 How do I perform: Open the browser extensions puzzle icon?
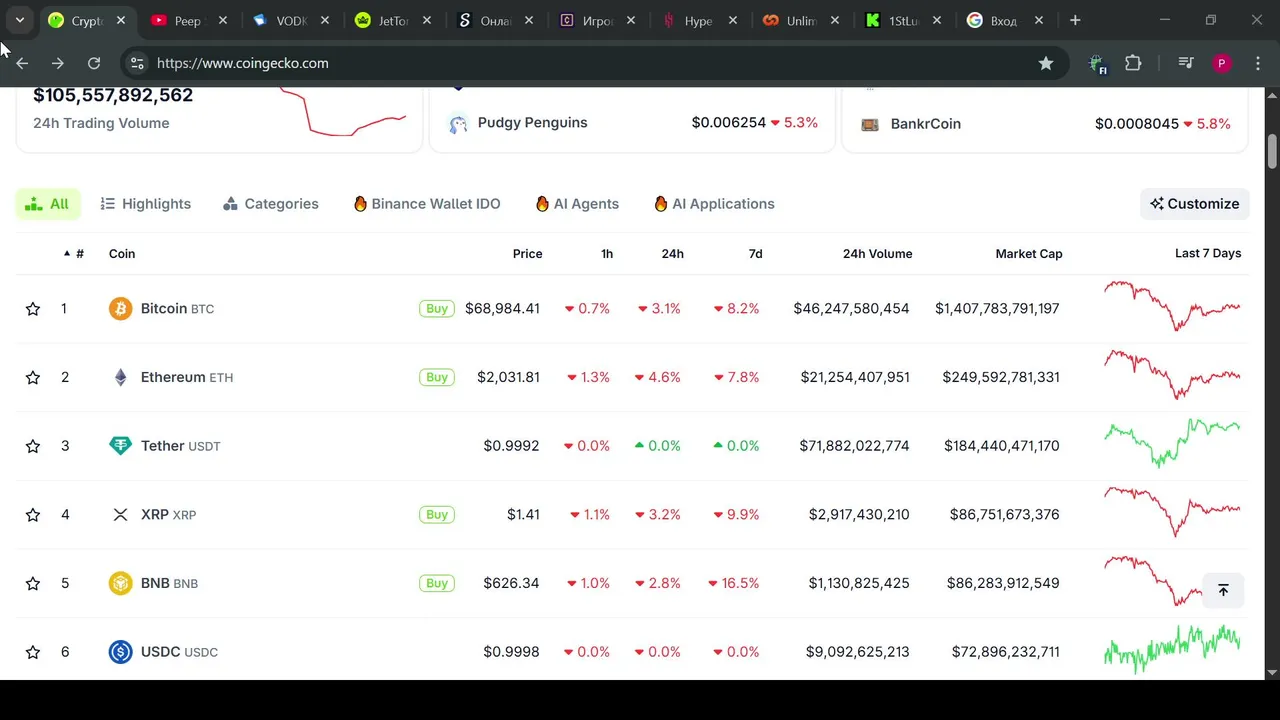[x=1133, y=63]
